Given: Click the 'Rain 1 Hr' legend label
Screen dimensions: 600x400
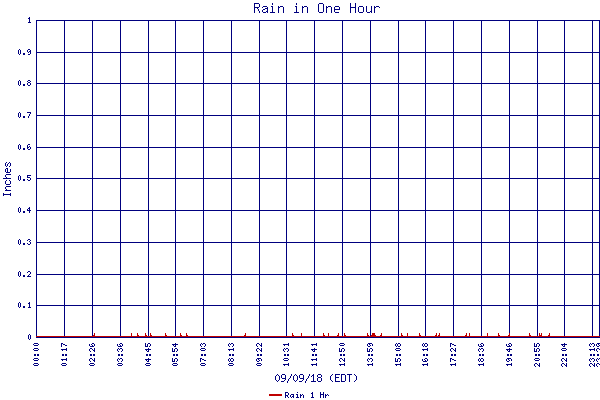Looking at the screenshot, I should coord(307,395).
